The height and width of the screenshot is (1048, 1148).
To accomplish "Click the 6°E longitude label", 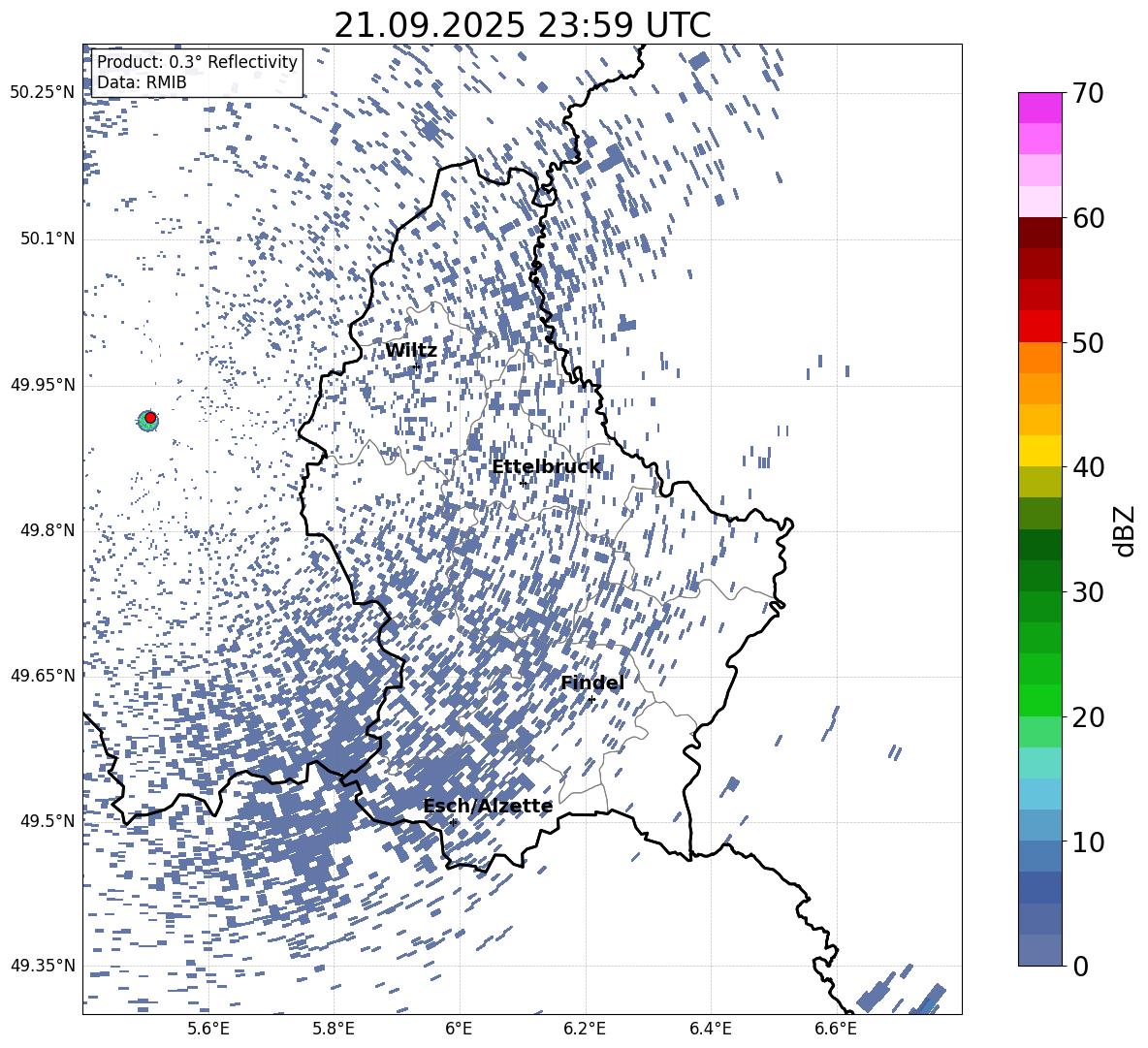I will [459, 1029].
